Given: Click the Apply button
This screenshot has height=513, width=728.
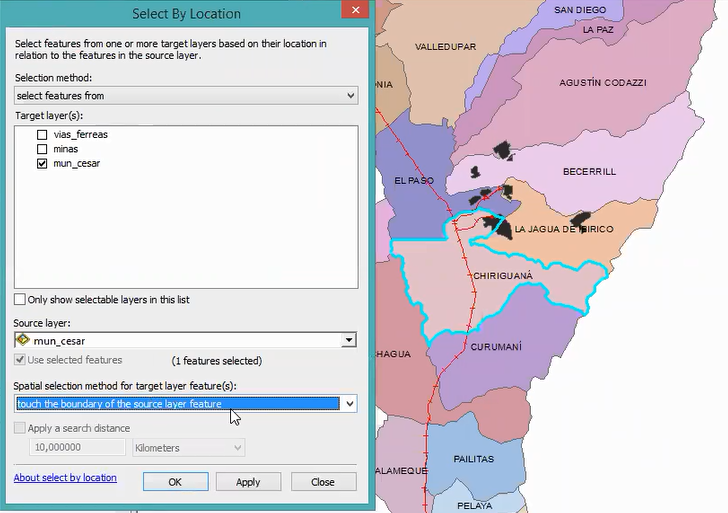Looking at the screenshot, I should tap(248, 482).
